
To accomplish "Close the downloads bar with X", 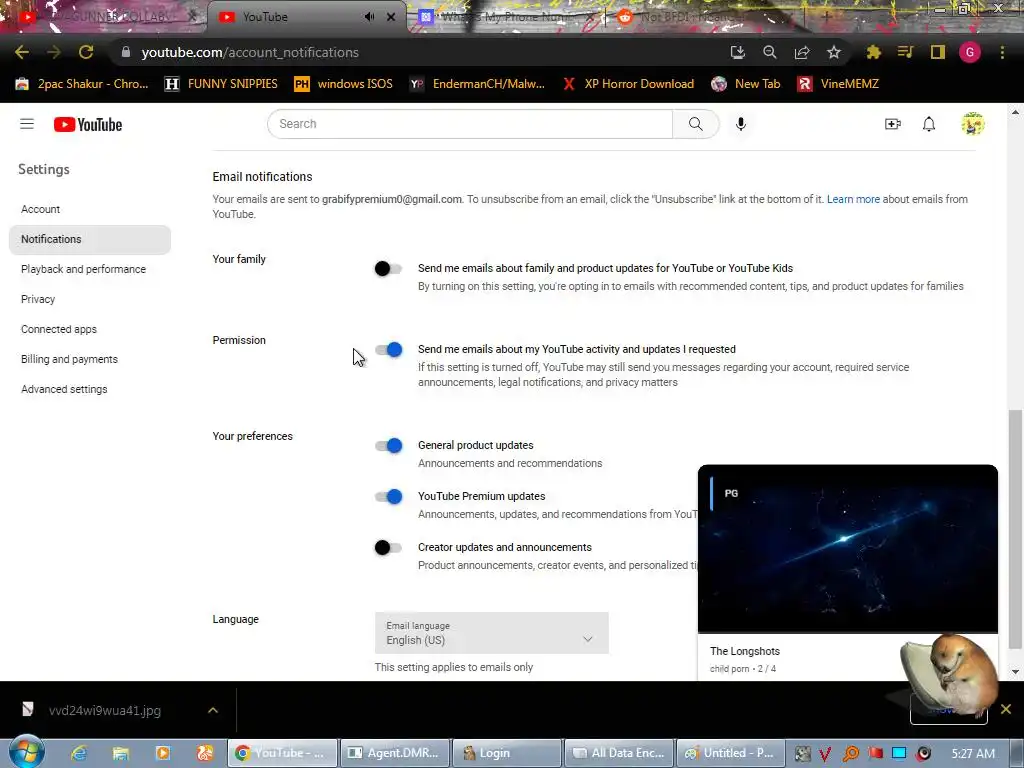I will tap(1006, 709).
